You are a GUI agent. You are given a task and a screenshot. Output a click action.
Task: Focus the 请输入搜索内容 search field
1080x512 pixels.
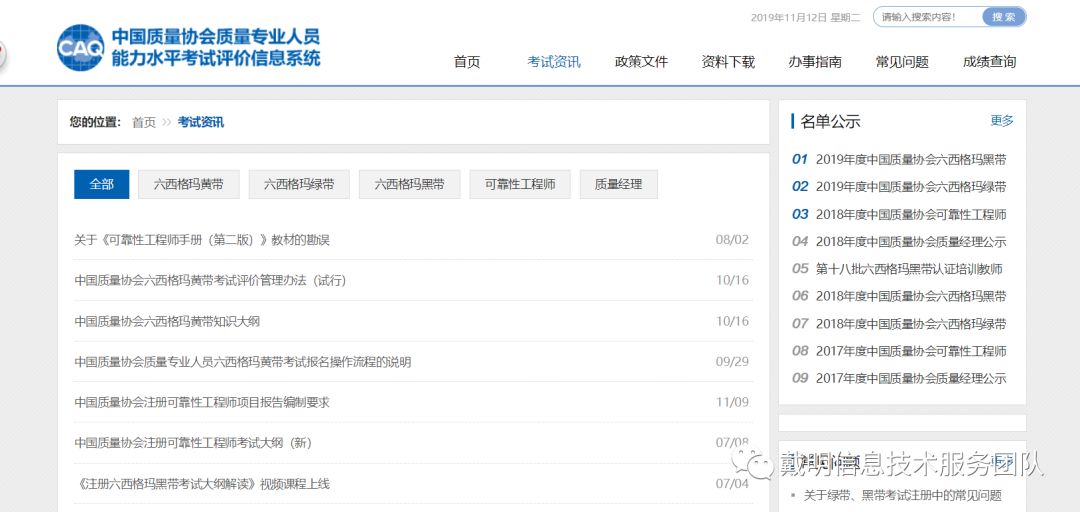point(928,17)
